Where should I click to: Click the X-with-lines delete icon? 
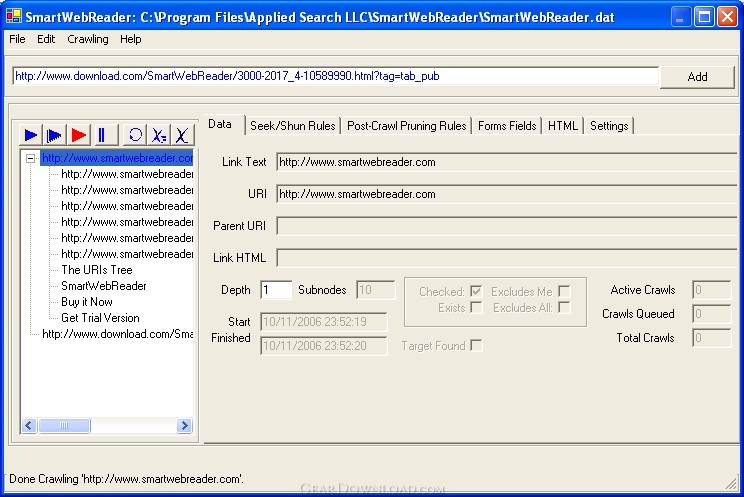click(159, 135)
